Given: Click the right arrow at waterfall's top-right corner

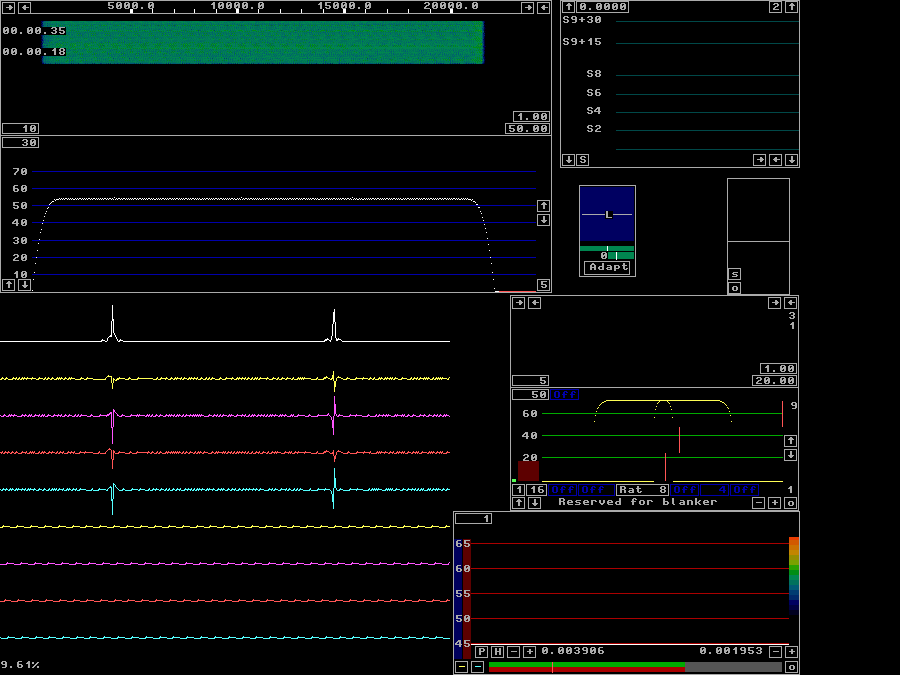Looking at the screenshot, I should tap(527, 7).
